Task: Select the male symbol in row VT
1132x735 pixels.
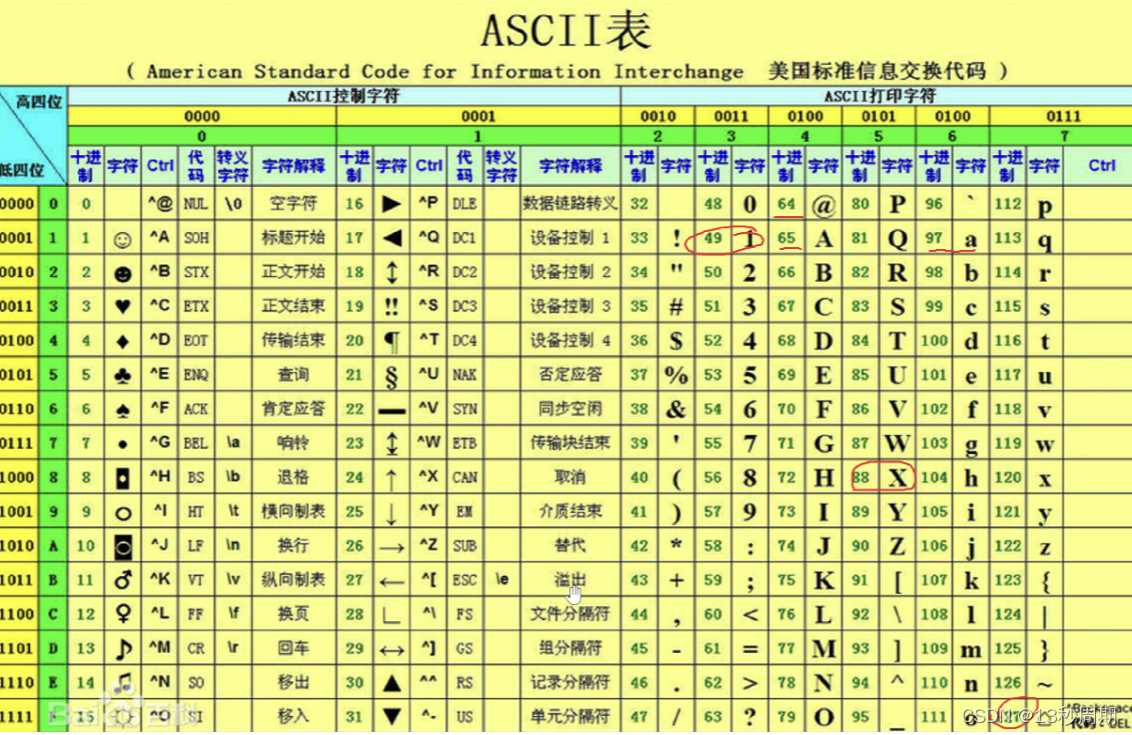Action: click(123, 580)
